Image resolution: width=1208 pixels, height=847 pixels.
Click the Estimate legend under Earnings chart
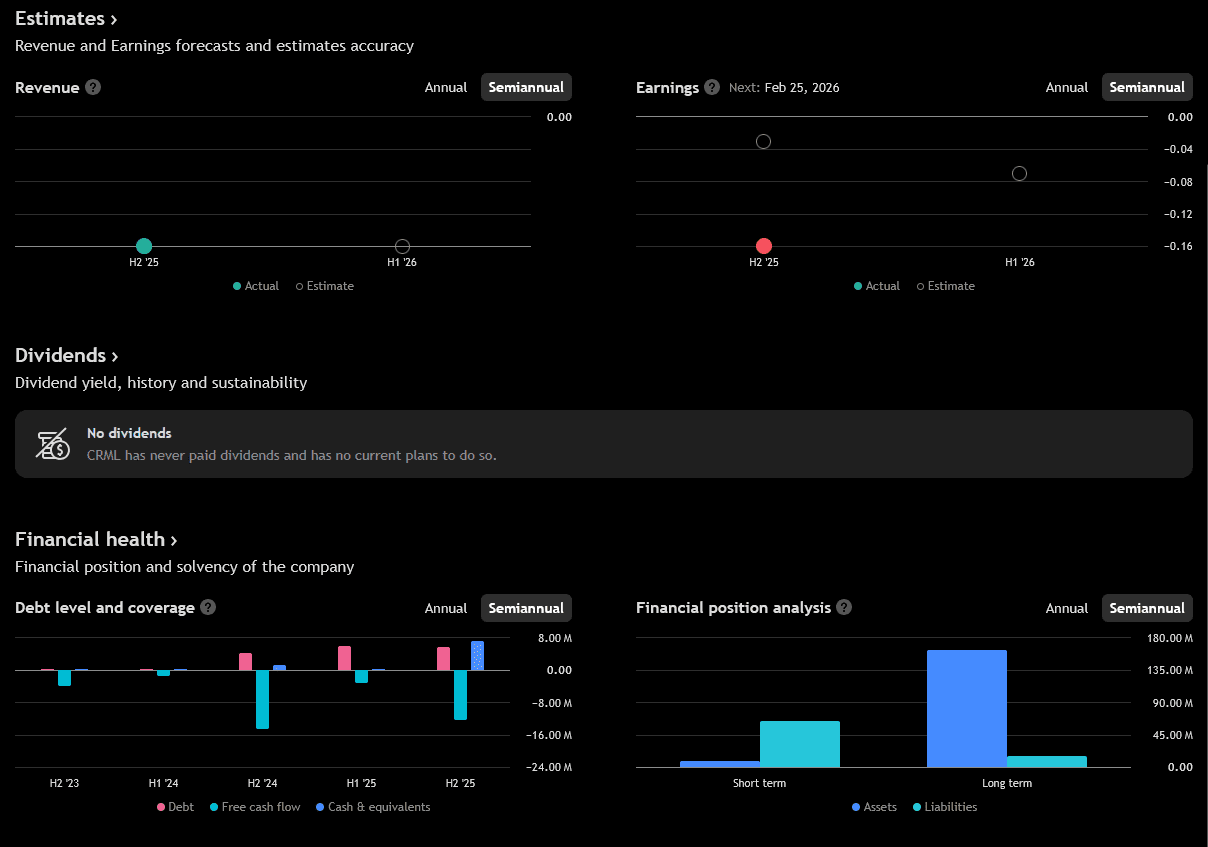[x=945, y=286]
